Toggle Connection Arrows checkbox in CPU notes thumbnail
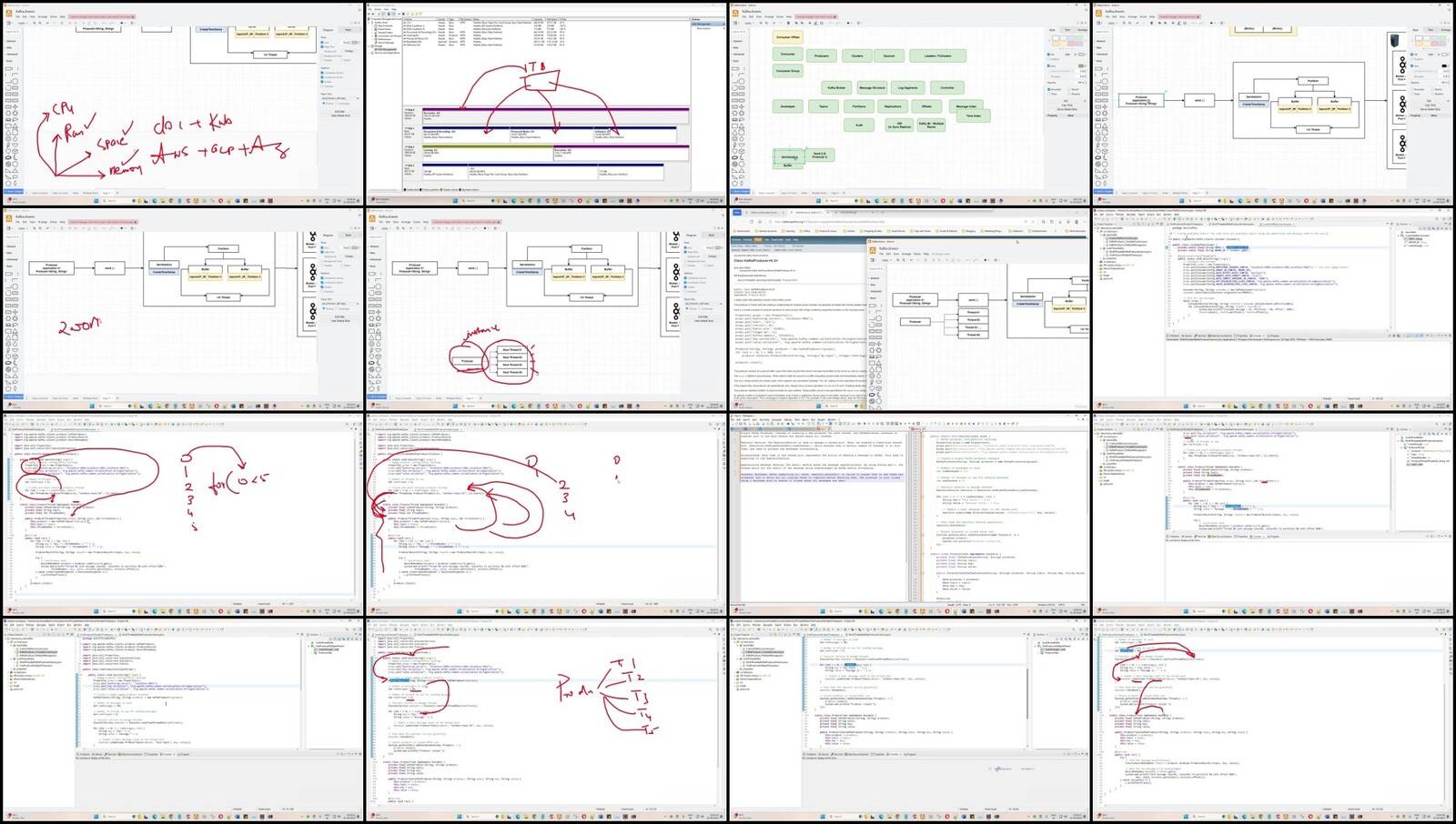Image resolution: width=1456 pixels, height=824 pixels. (324, 73)
